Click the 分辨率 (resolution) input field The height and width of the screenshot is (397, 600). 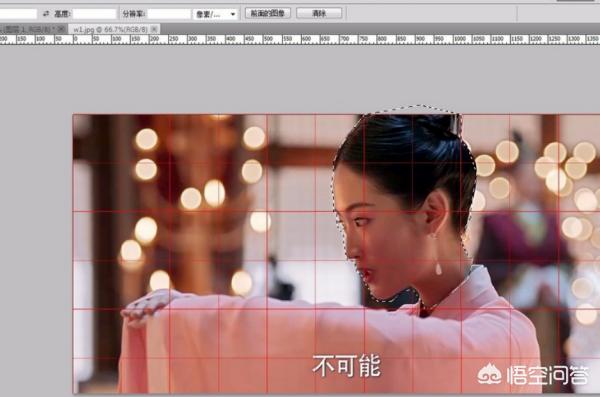pyautogui.click(x=169, y=14)
